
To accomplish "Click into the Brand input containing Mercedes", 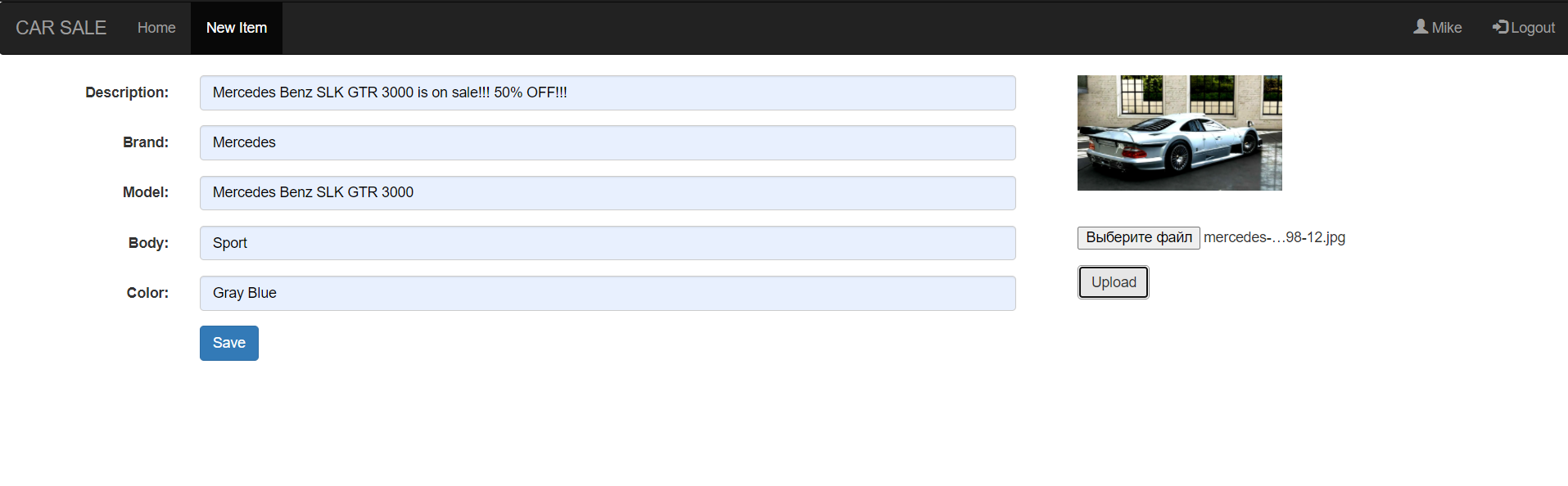I will 608,142.
